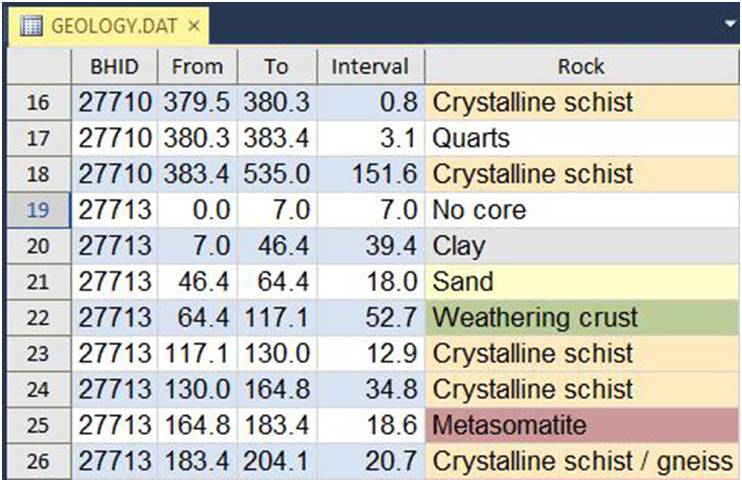Select the Quarts rock cell
Viewport: 742px width, 482px height.
pyautogui.click(x=582, y=138)
